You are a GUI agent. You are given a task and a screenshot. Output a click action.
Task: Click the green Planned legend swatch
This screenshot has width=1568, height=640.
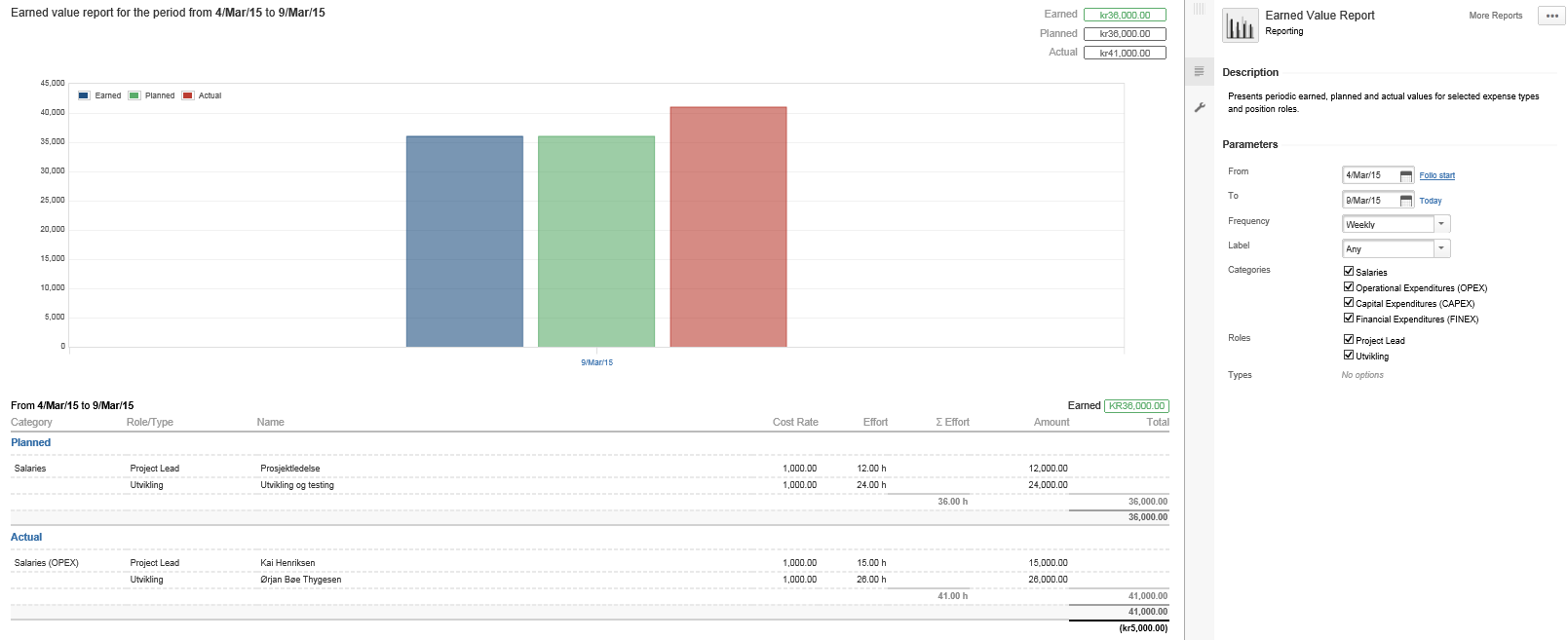tap(134, 95)
